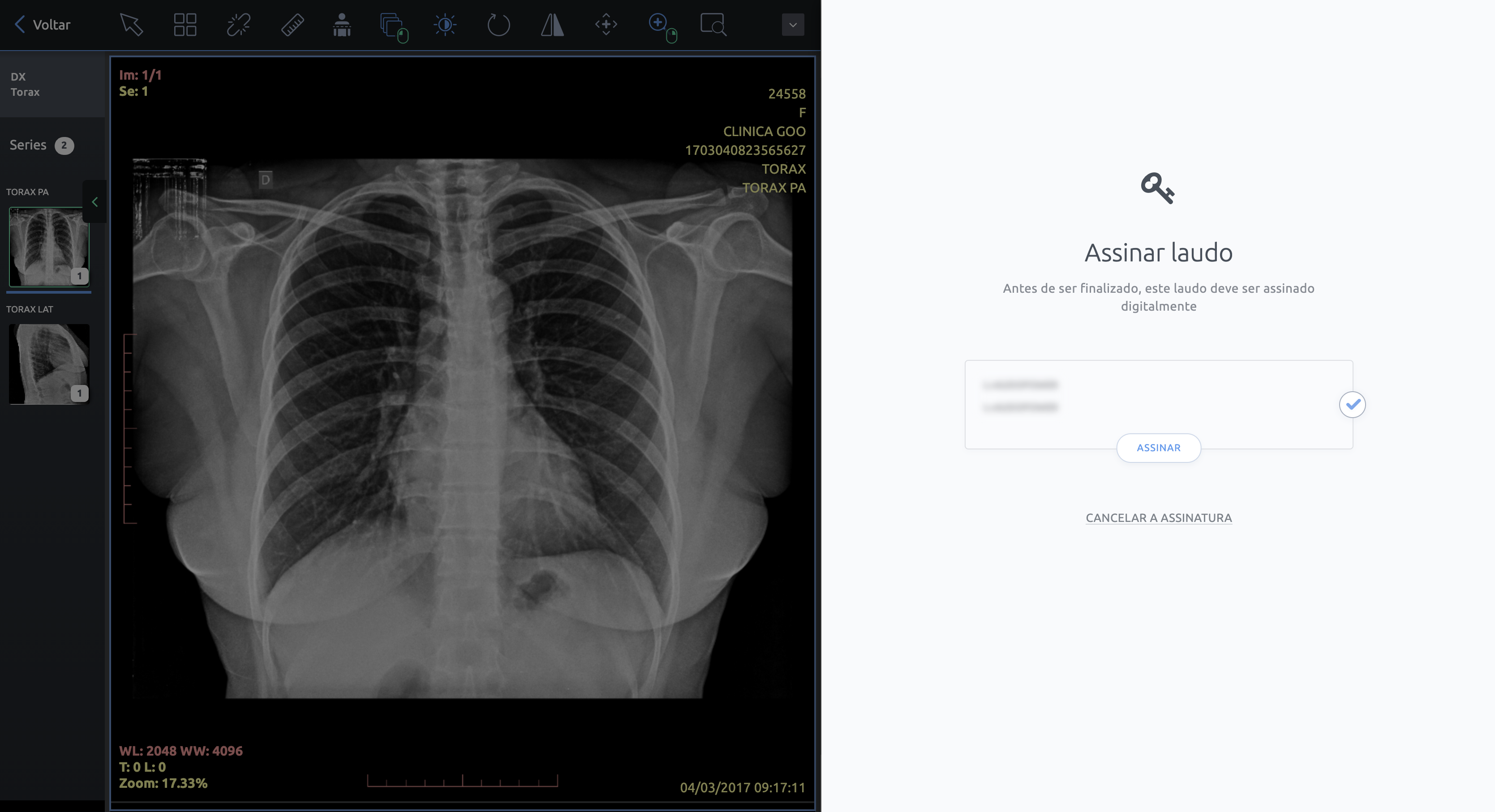Viewport: 1495px width, 812px height.
Task: Collapse the series sidebar panel
Action: tap(95, 202)
